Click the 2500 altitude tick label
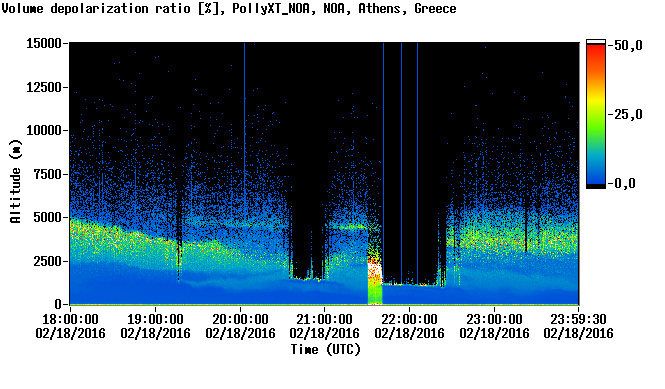 click(x=48, y=261)
